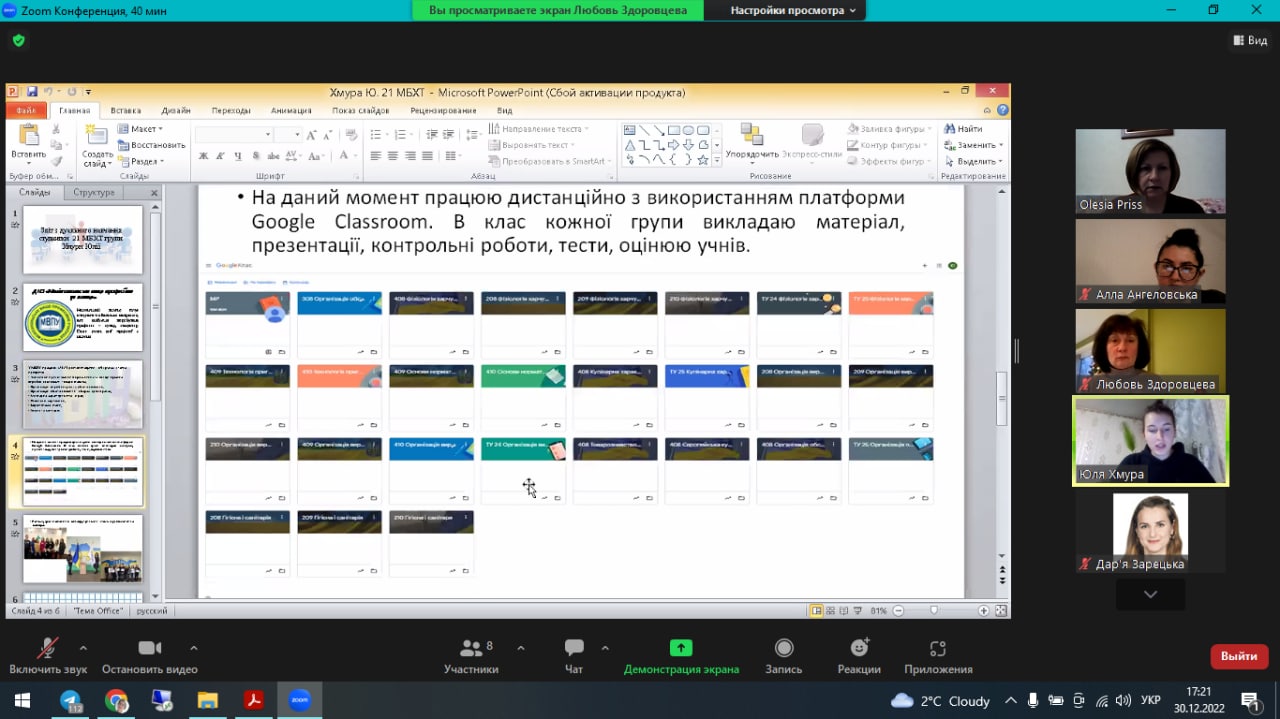Switch to Структура outline tab
The height and width of the screenshot is (719, 1280).
pos(94,192)
